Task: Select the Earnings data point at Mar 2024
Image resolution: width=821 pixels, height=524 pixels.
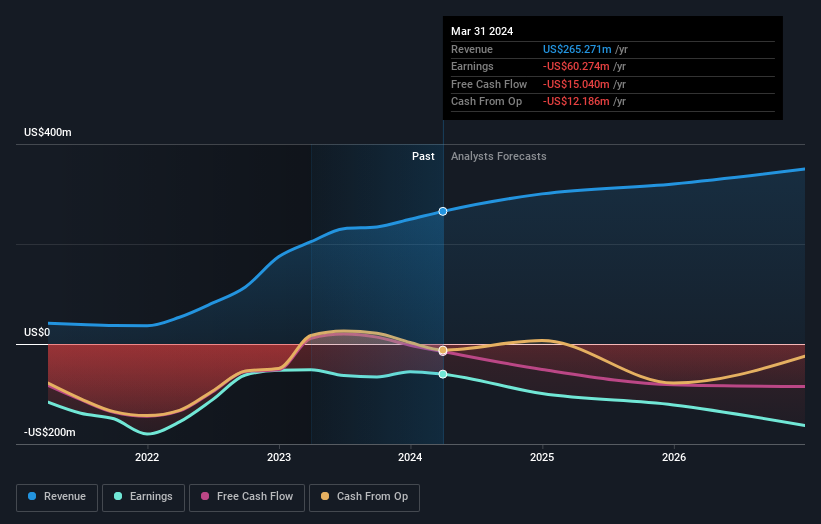Action: click(x=443, y=374)
